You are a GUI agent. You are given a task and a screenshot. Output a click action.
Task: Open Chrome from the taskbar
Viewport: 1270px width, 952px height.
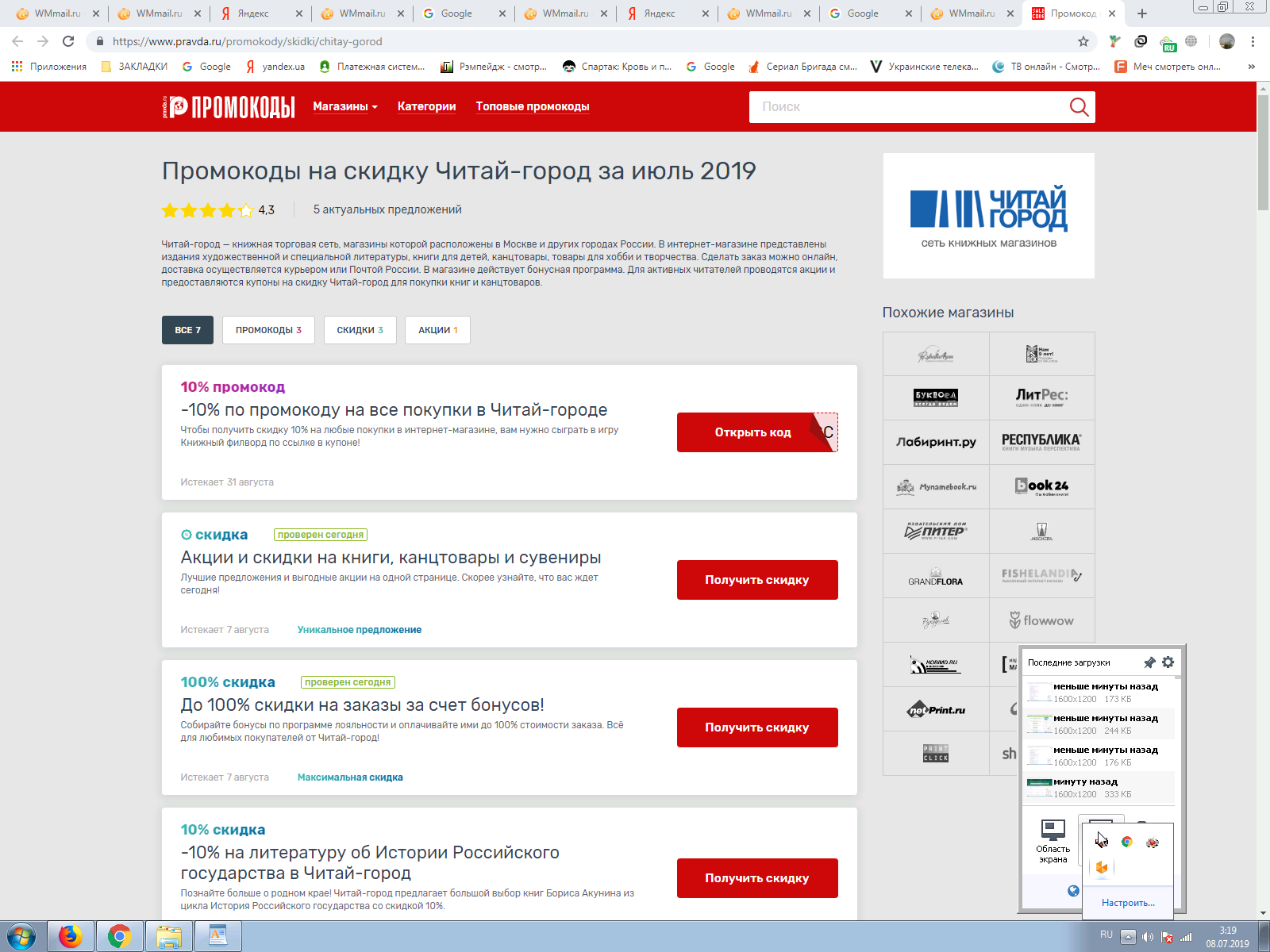pyautogui.click(x=120, y=936)
